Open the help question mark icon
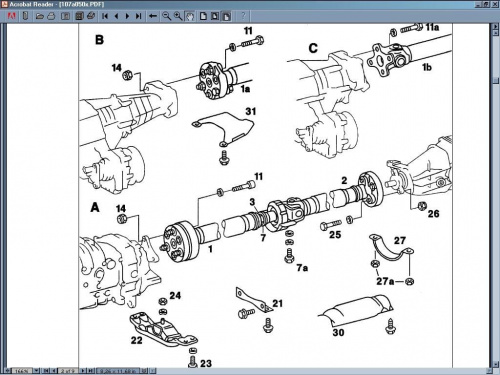500x375 pixels. pos(243,16)
